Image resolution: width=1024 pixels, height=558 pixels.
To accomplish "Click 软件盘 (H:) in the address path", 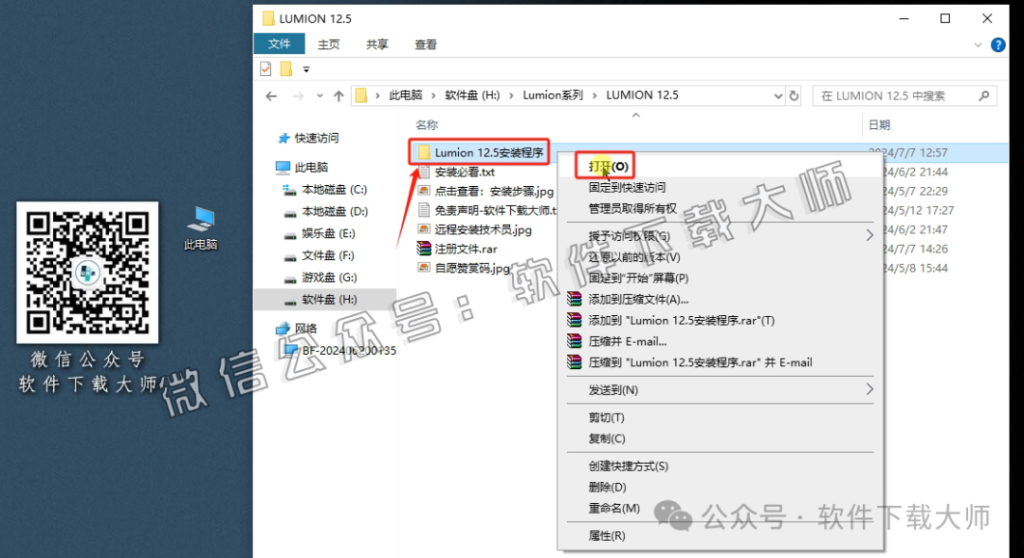I will tap(472, 95).
